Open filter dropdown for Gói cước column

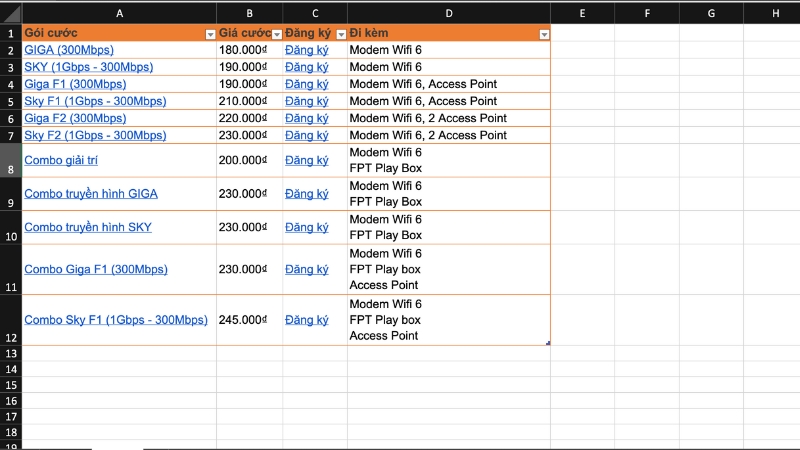pyautogui.click(x=210, y=34)
